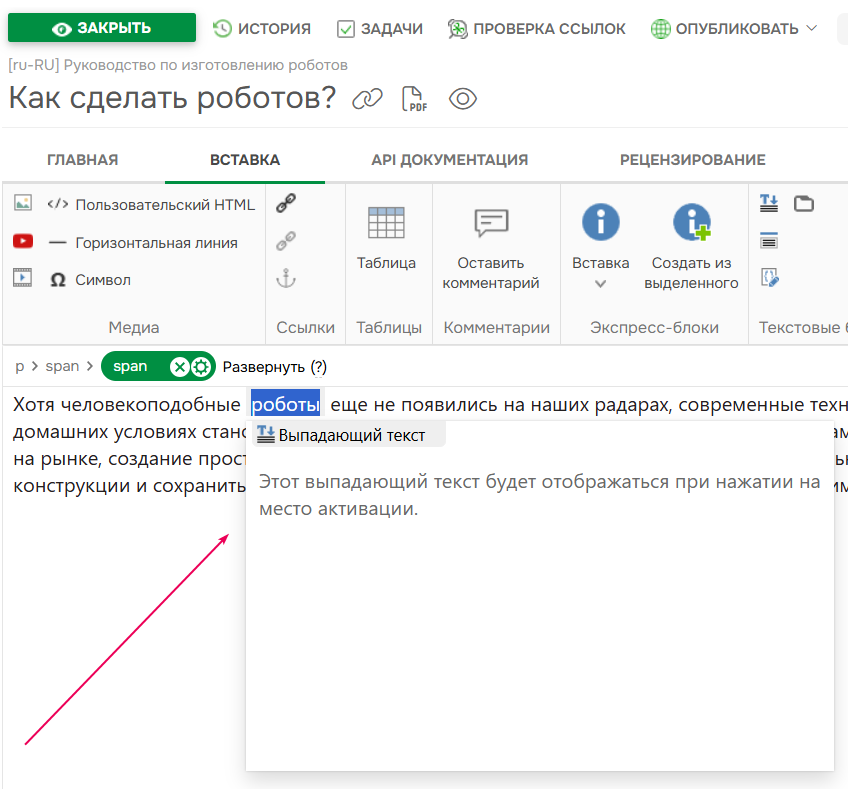Viewport: 848px width, 789px height.
Task: Toggle preview with the eye icon near the title
Action: click(462, 99)
